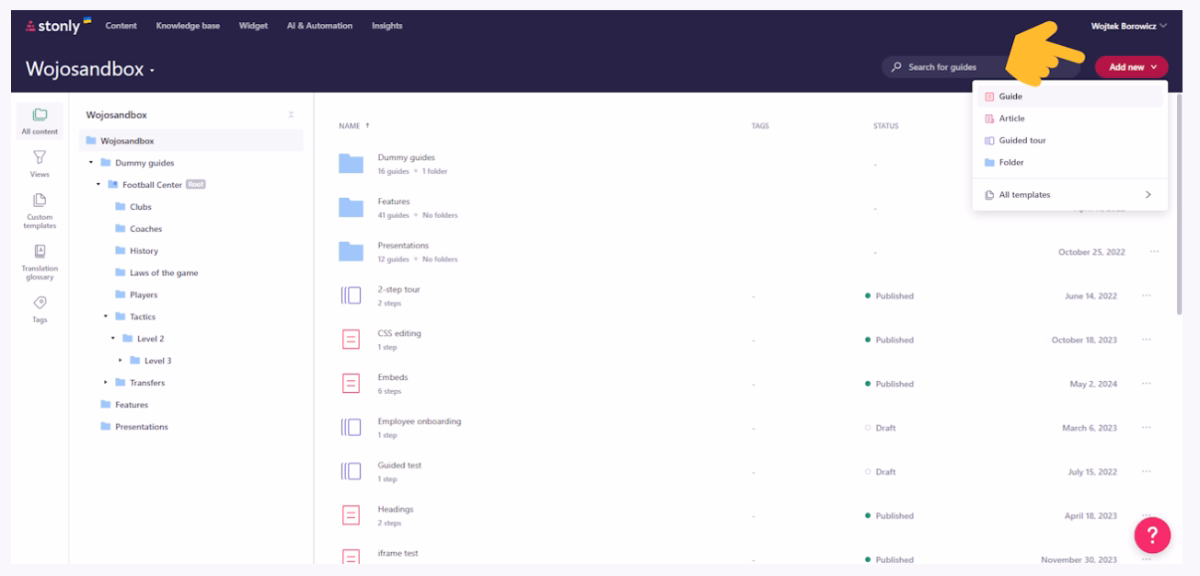This screenshot has height=576, width=1200.
Task: Choose Article from Add new menu
Action: click(1070, 119)
